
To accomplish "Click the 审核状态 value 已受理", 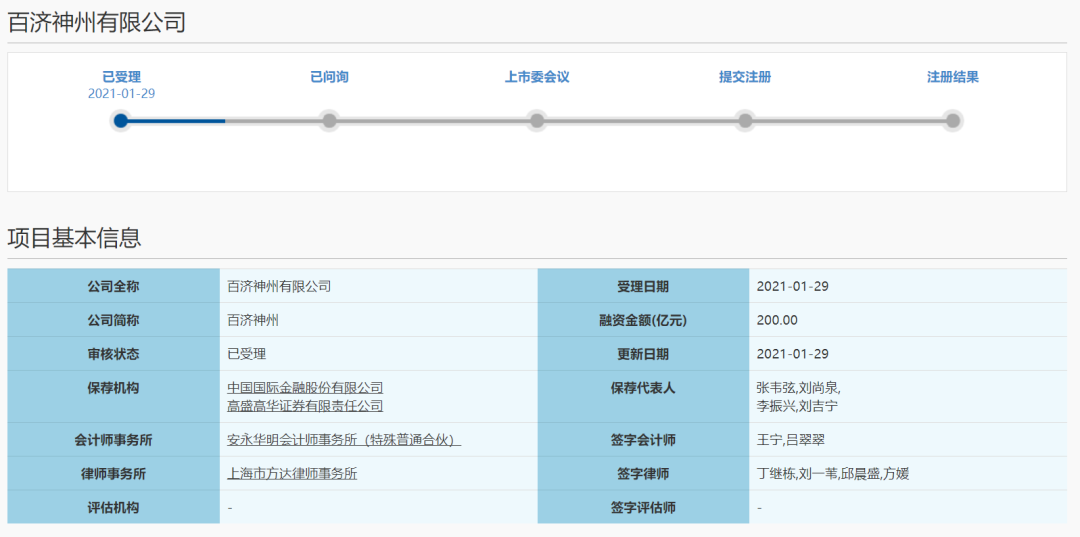I will (x=247, y=355).
